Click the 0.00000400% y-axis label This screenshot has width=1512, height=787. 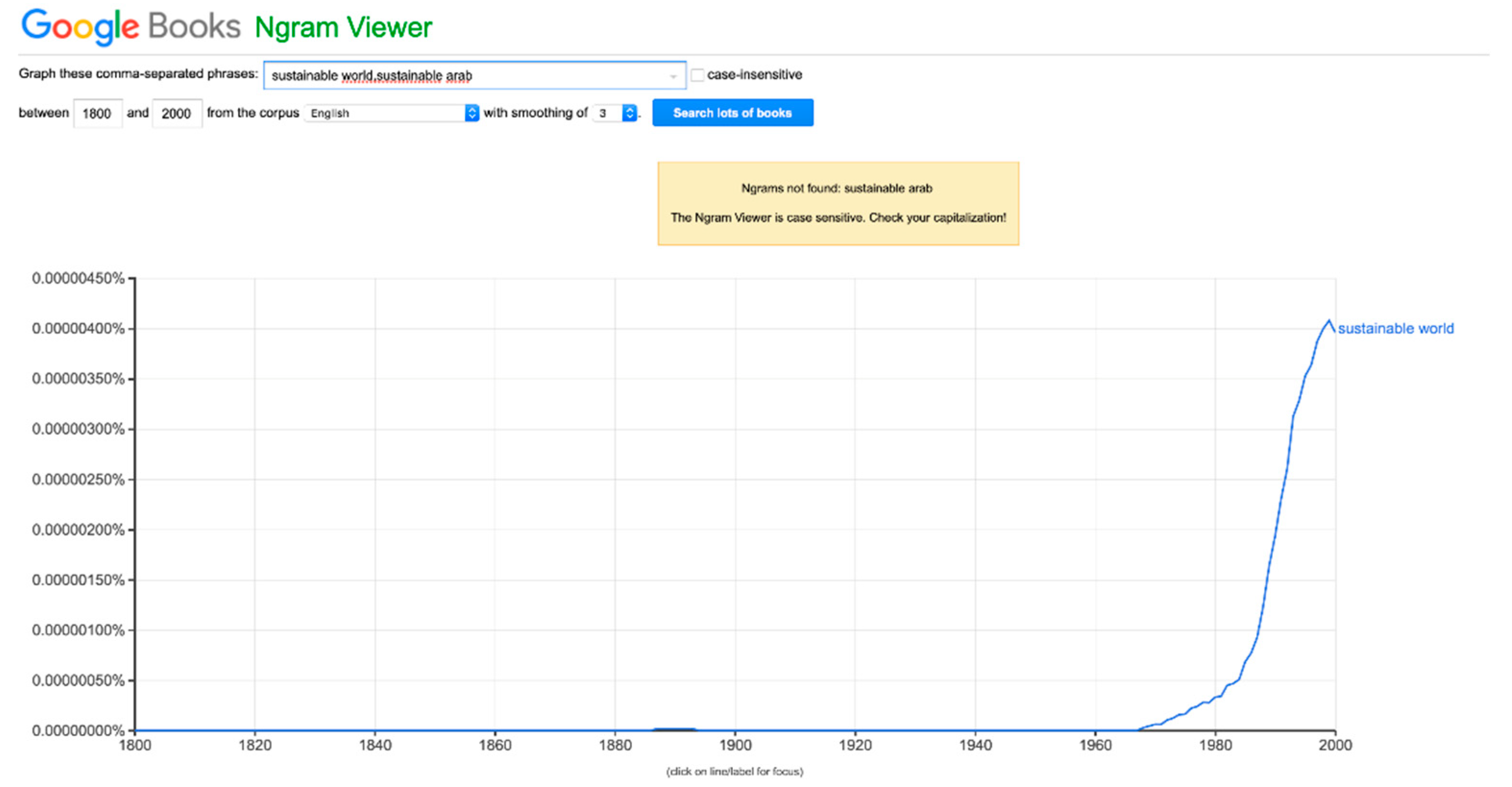click(x=78, y=328)
